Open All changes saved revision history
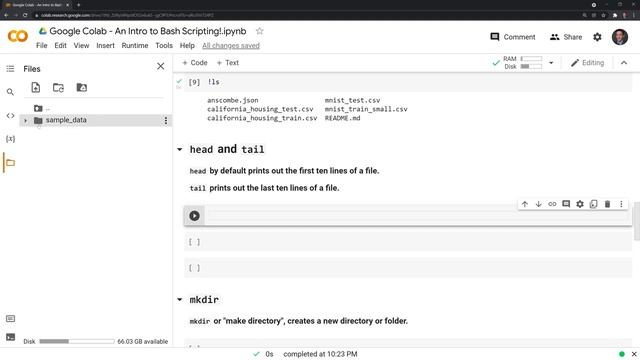 point(231,46)
